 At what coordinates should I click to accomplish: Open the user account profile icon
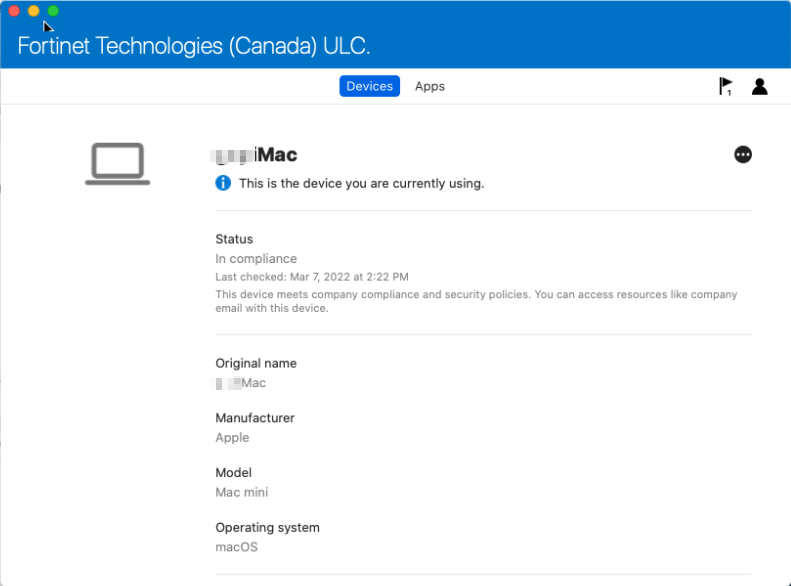(x=760, y=87)
